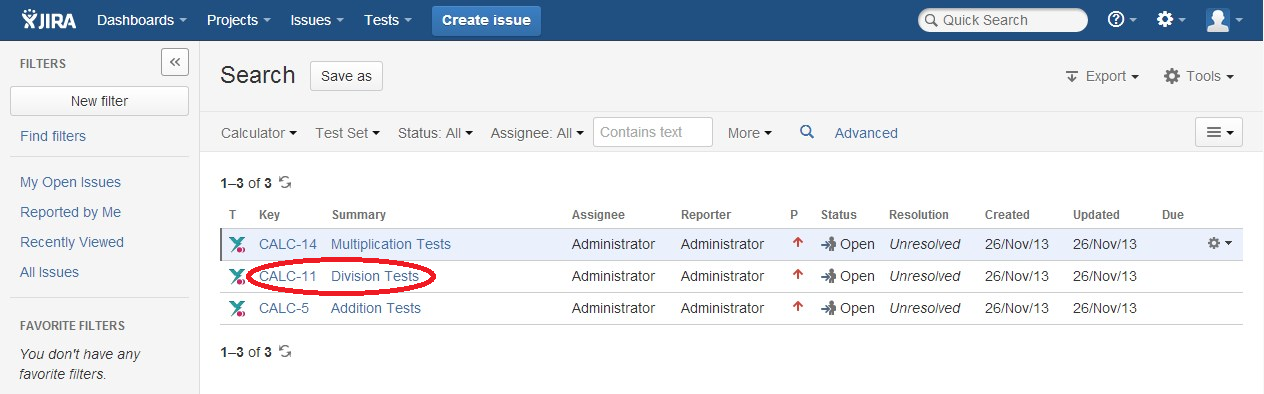Open the Export dropdown
Screen dimensions: 1264x394
pyautogui.click(x=1102, y=76)
